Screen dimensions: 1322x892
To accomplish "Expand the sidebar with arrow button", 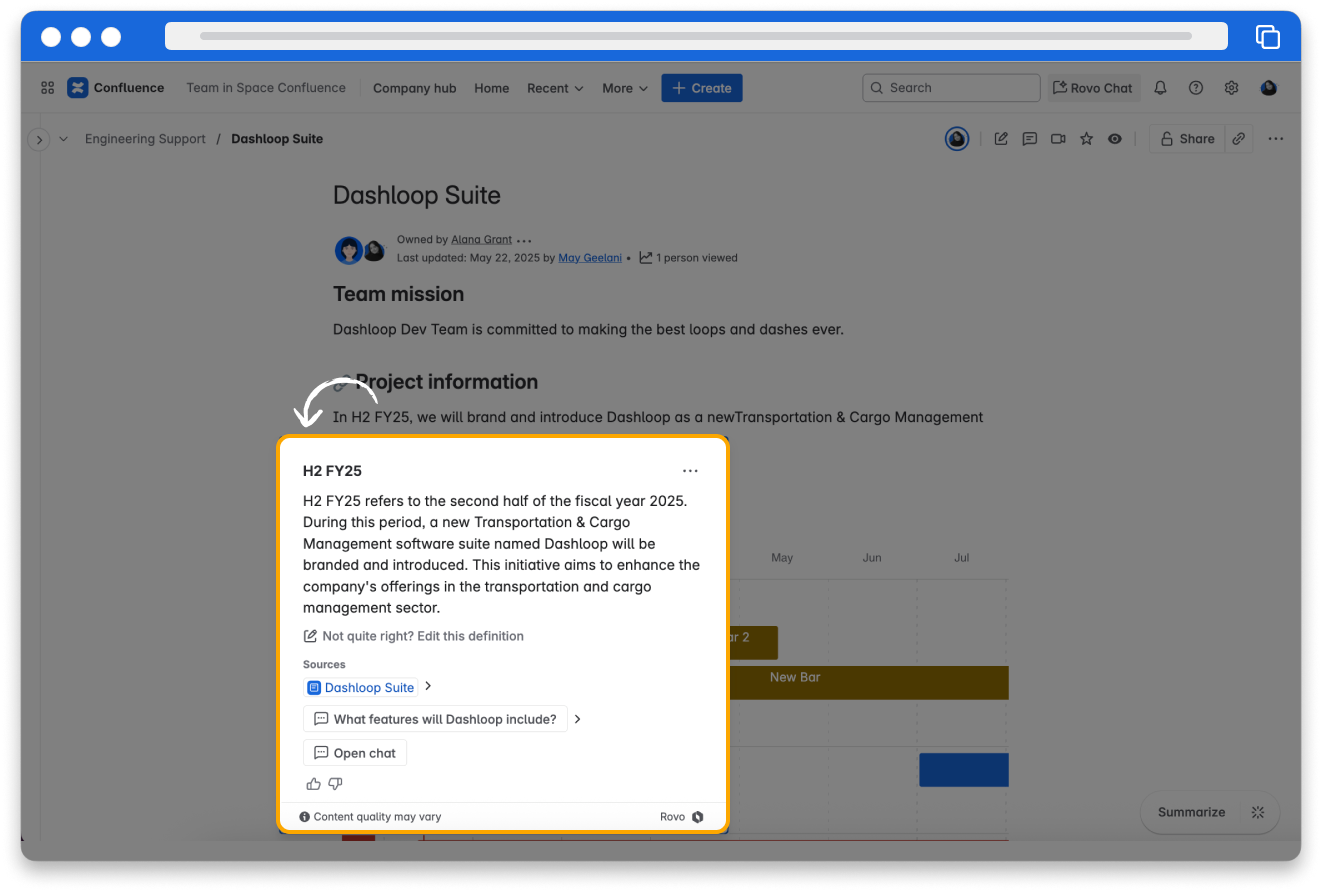I will click(x=39, y=139).
